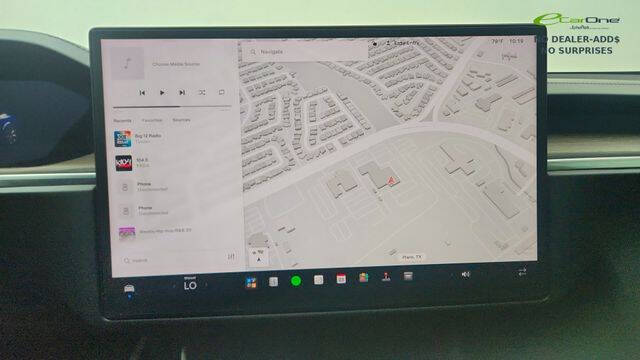Toggle repeat in media player
640x360 pixels.
[x=222, y=92]
